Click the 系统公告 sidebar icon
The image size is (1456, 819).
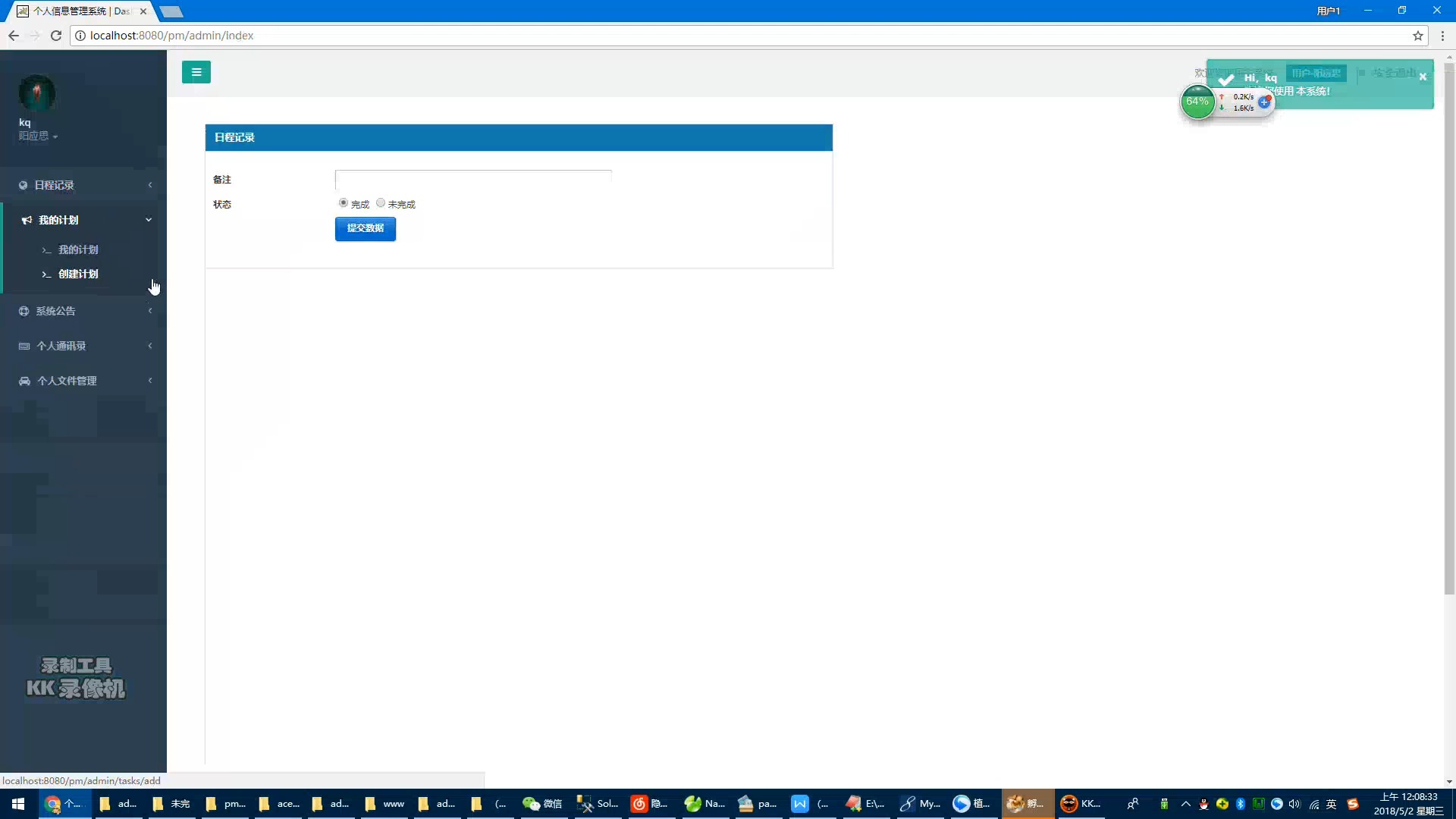24,311
